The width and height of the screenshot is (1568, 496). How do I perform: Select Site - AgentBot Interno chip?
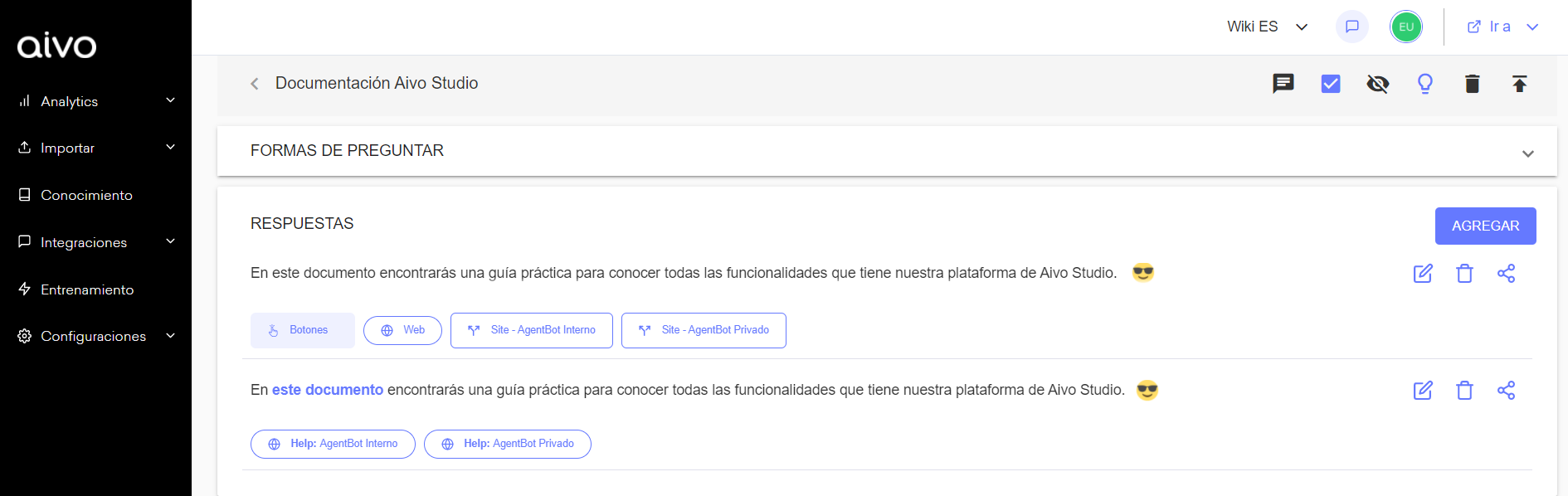coord(532,330)
